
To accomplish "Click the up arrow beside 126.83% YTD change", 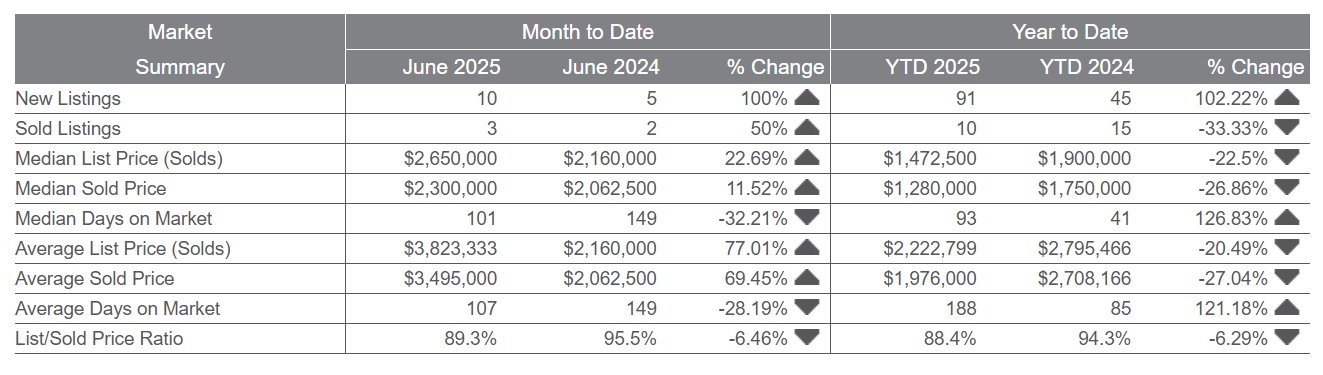I will coord(1288,218).
